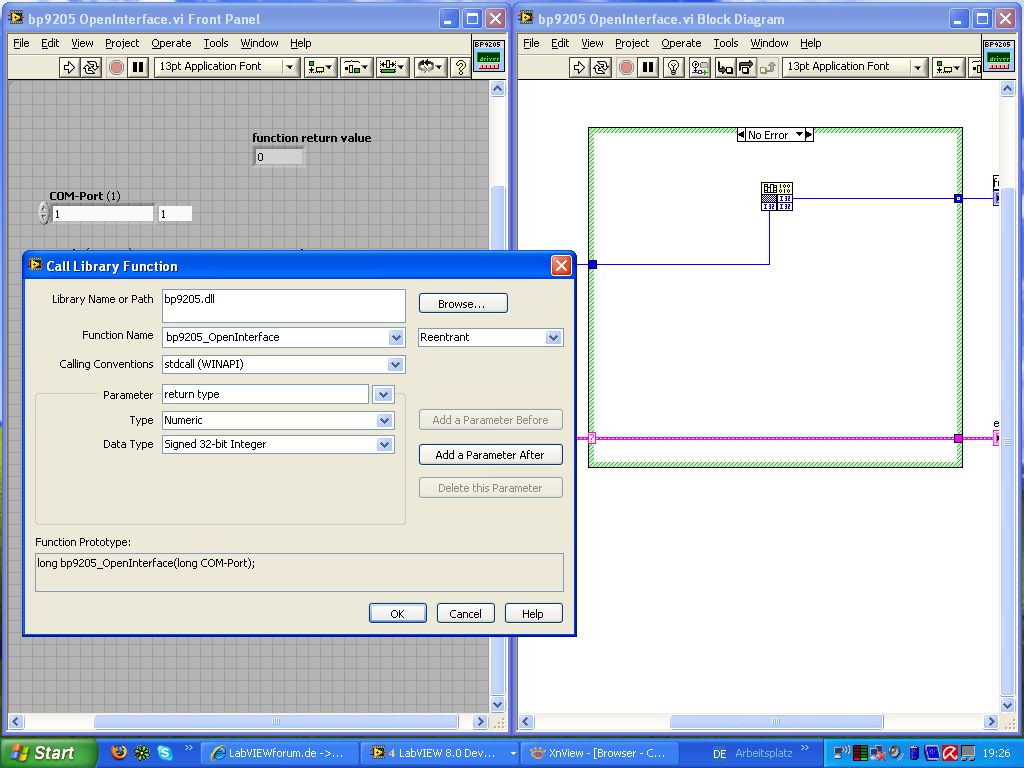Click Add a Parameter After button
This screenshot has height=768, width=1024.
pyautogui.click(x=490, y=455)
